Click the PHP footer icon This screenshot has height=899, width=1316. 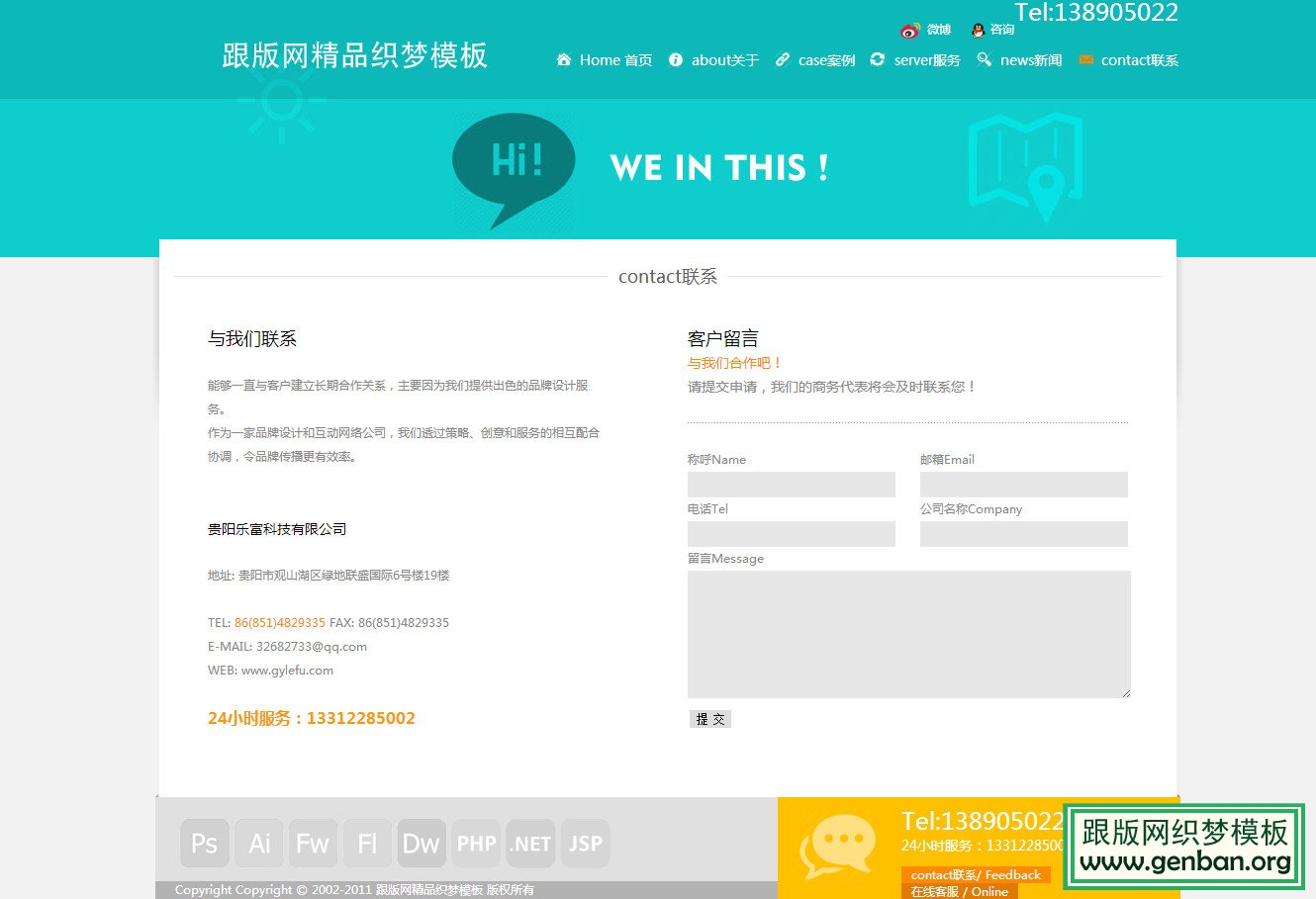476,843
